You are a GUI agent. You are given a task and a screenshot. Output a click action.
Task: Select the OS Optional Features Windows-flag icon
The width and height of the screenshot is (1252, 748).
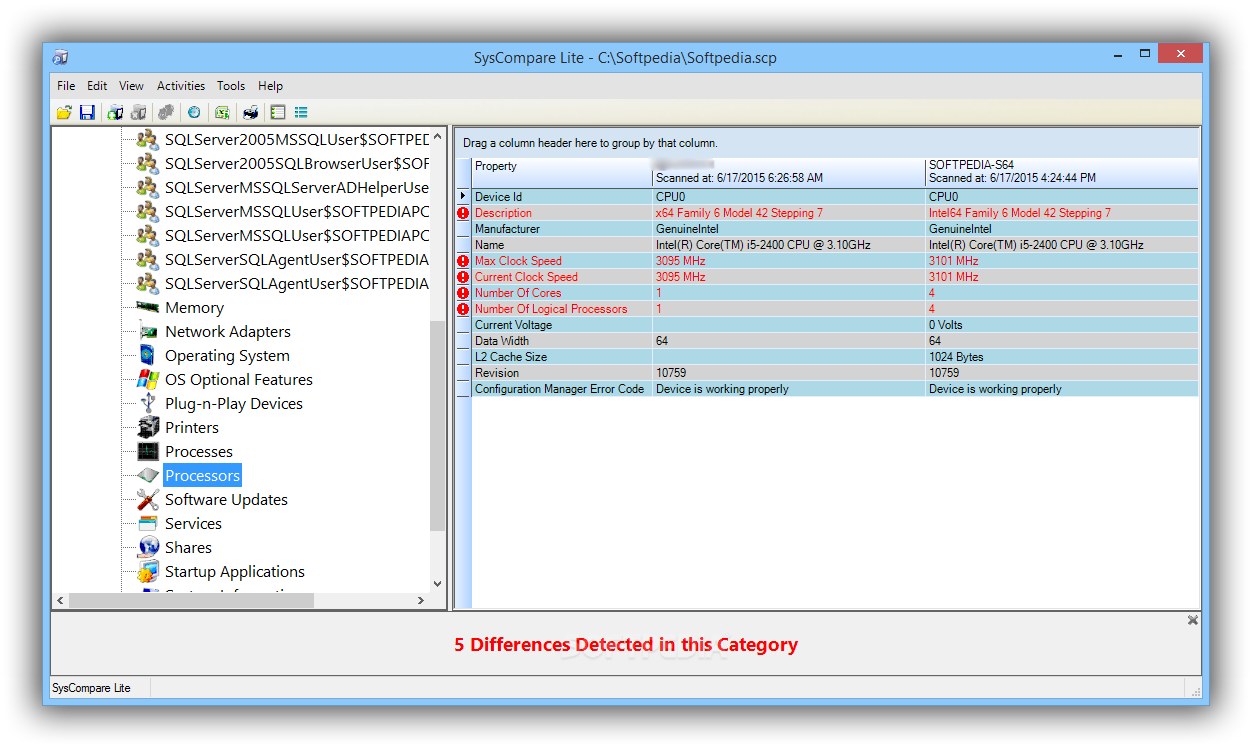point(148,380)
